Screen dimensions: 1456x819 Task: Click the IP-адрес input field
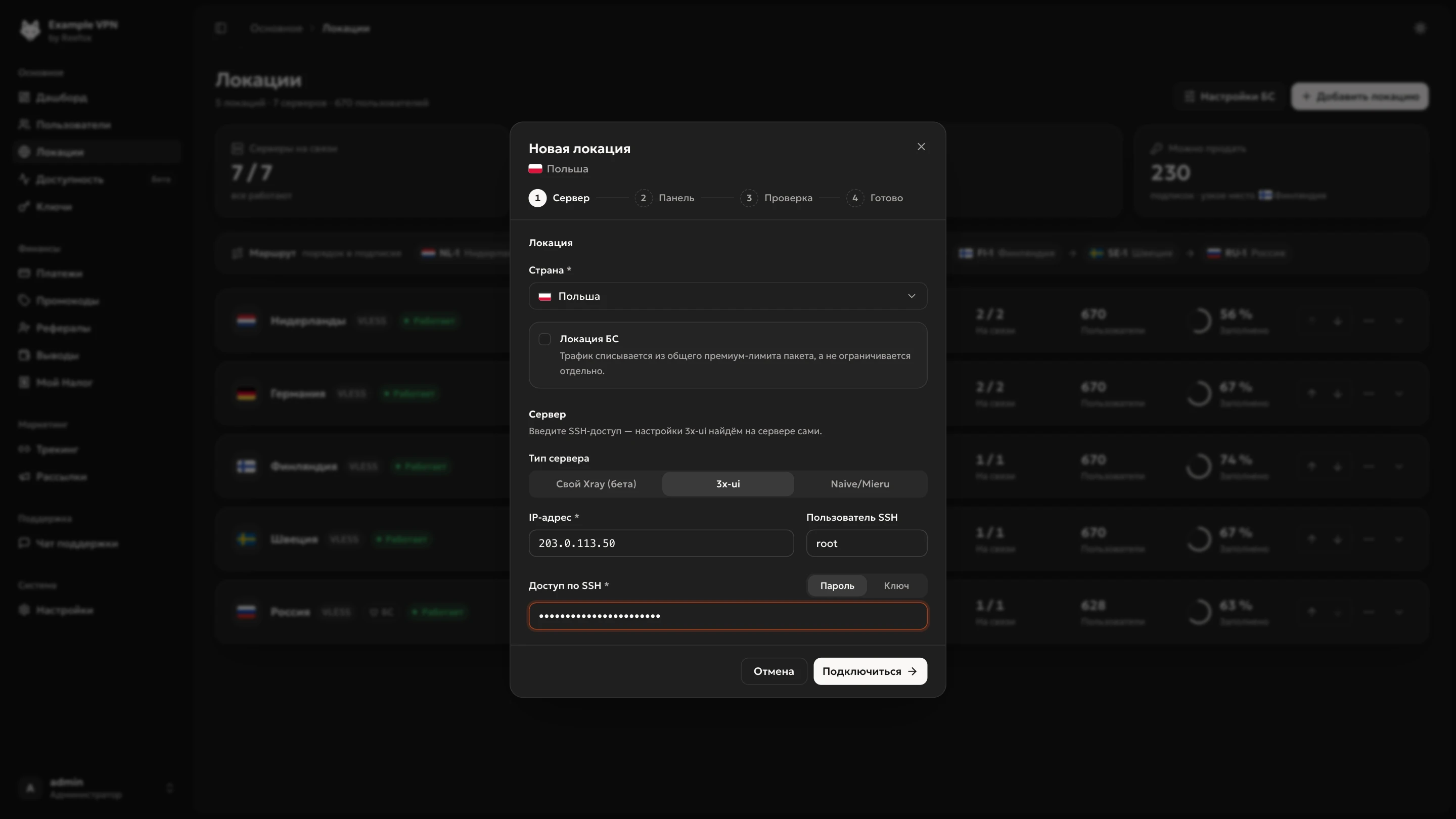(x=661, y=543)
